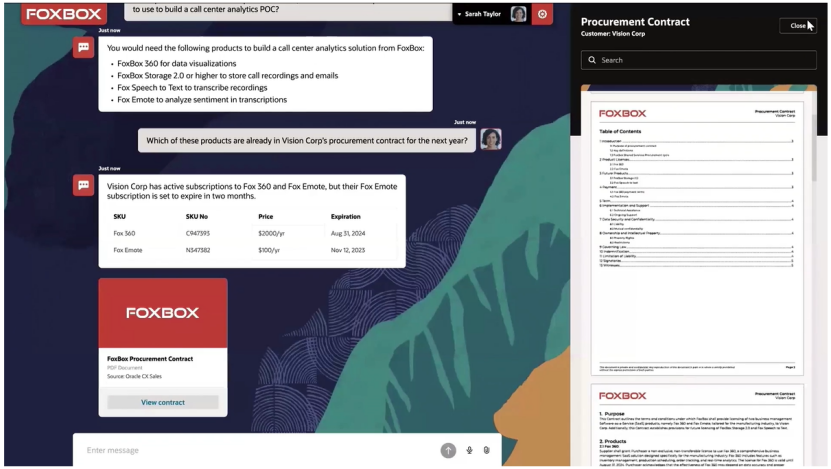Image resolution: width=831 pixels, height=469 pixels.
Task: Click the FoxBox Procurement Contract title text
Action: point(150,359)
